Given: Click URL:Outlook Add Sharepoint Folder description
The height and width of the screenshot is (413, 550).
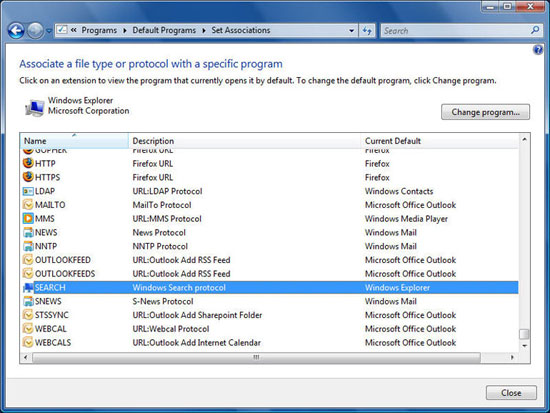Looking at the screenshot, I should pos(197,315).
